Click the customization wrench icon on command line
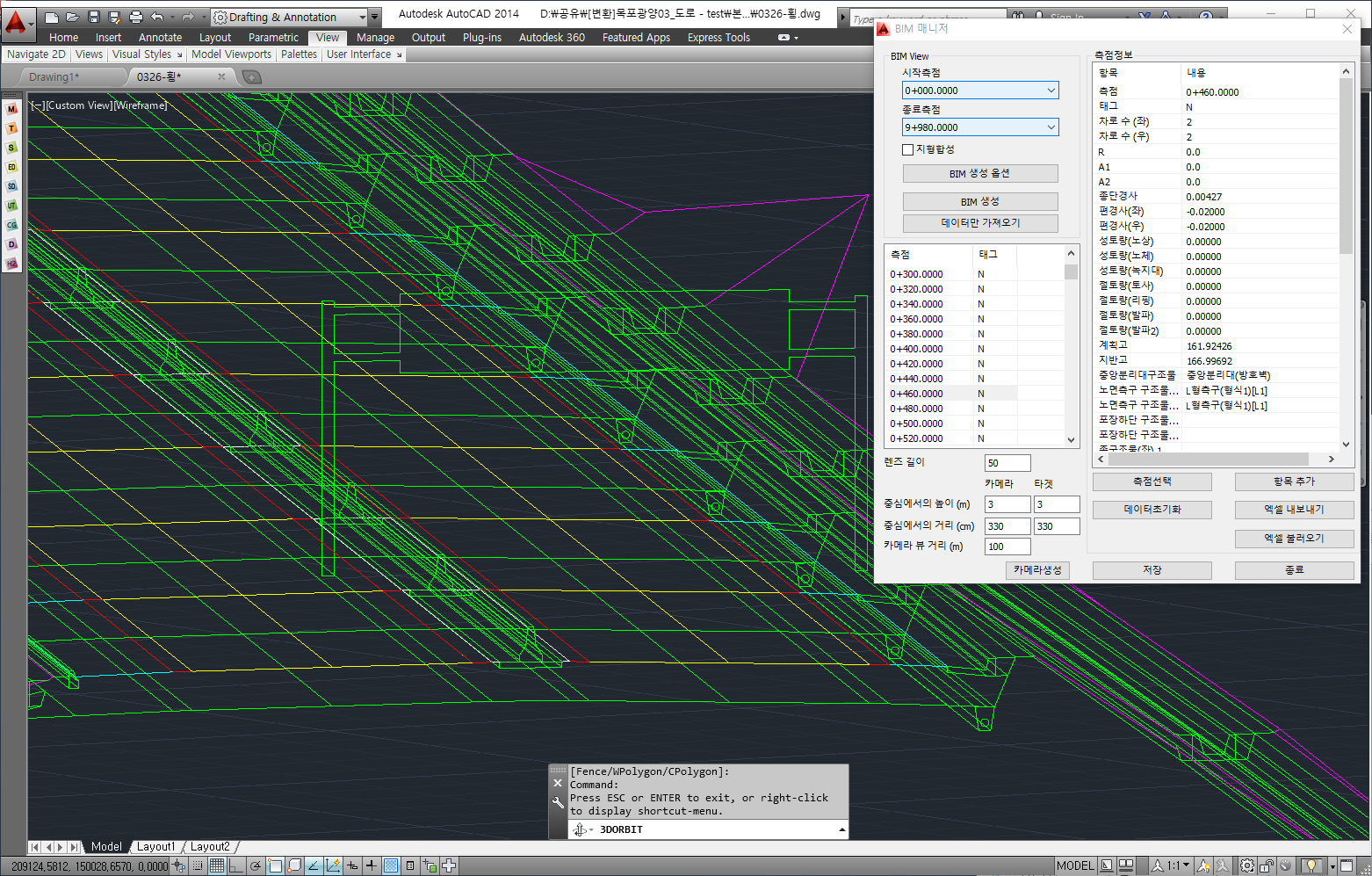Screen dimensions: 1372x876 (x=557, y=802)
